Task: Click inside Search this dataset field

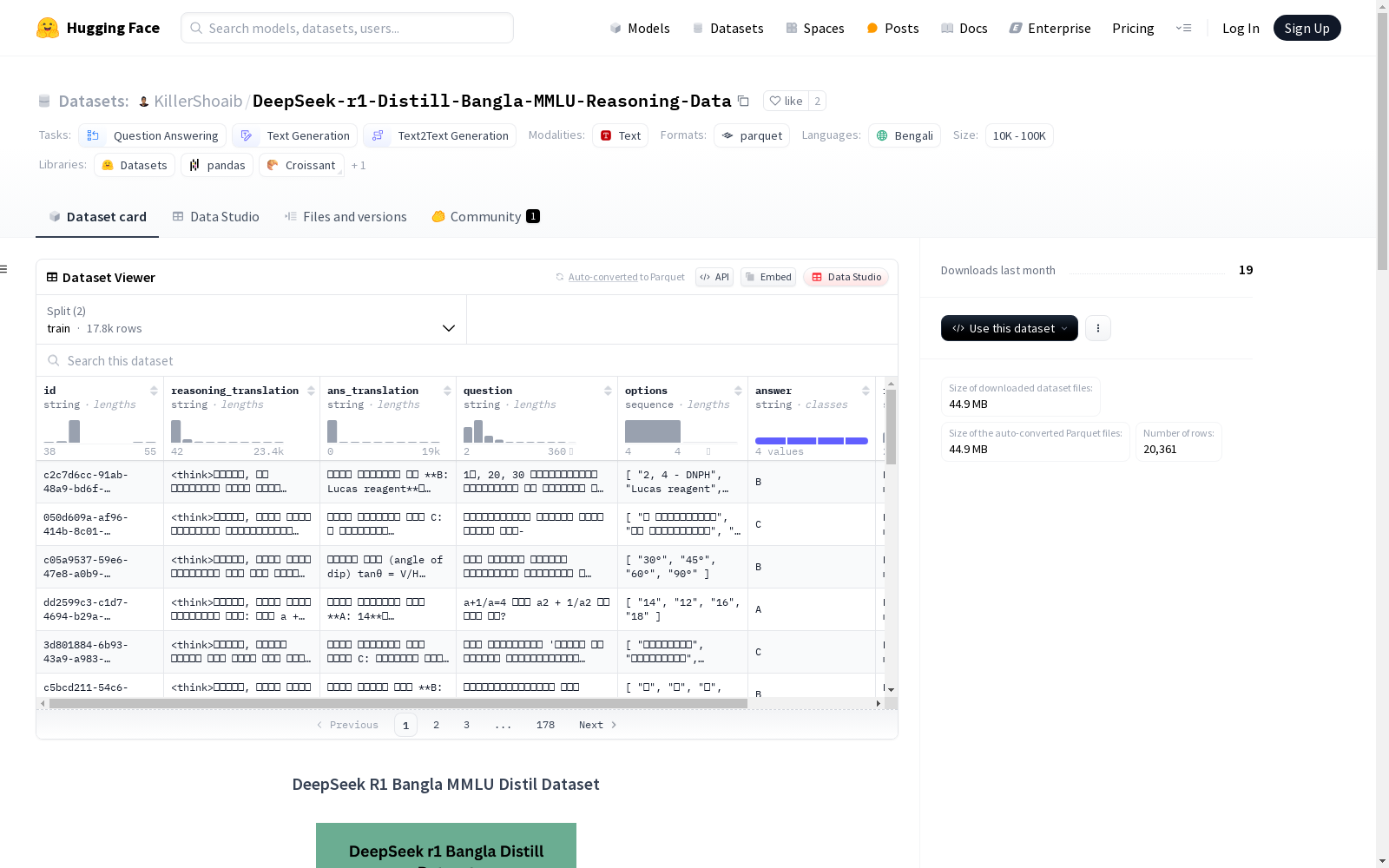Action: [467, 360]
